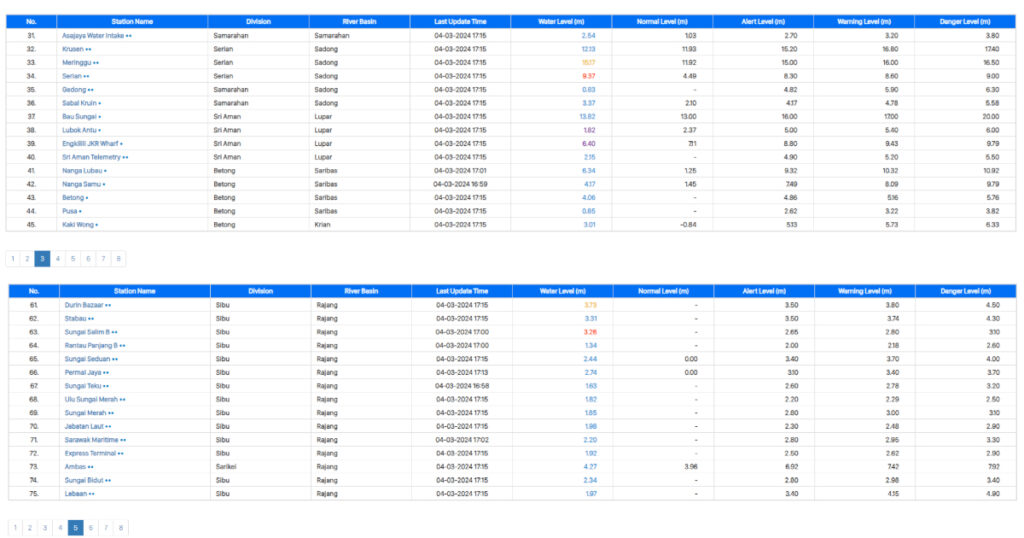Click Last Update Time header in lower table
Image resolution: width=1024 pixels, height=538 pixels.
point(462,291)
